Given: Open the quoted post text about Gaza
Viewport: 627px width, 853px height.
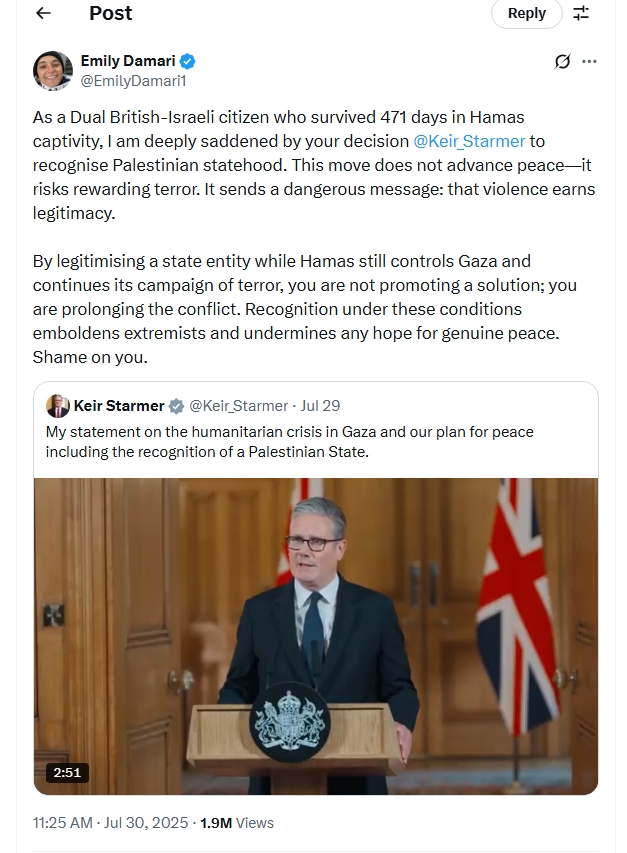Looking at the screenshot, I should [289, 442].
